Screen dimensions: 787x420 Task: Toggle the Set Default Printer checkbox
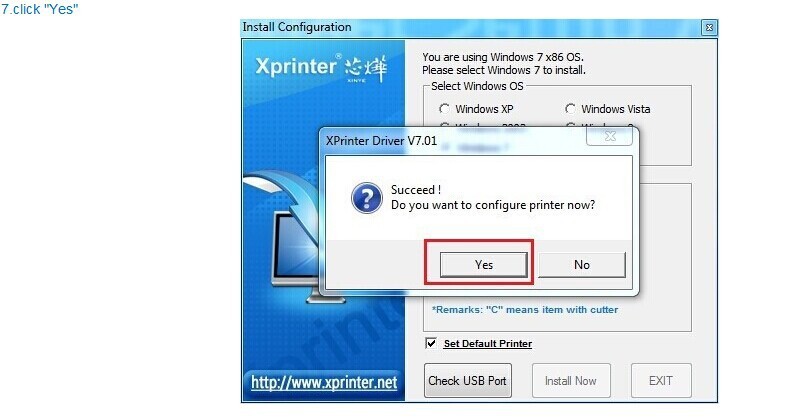coord(431,343)
